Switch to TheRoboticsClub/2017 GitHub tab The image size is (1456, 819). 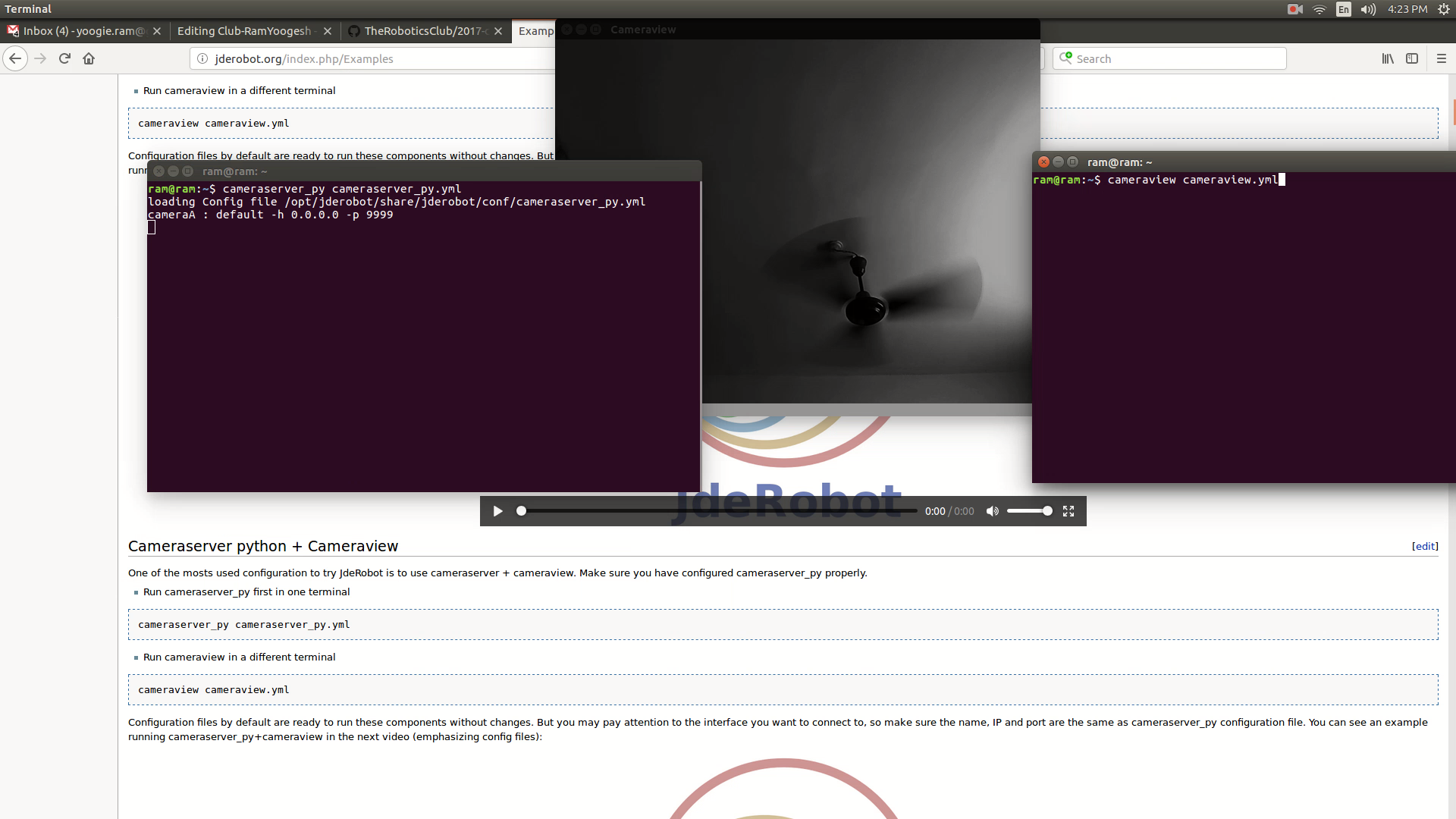[x=425, y=31]
